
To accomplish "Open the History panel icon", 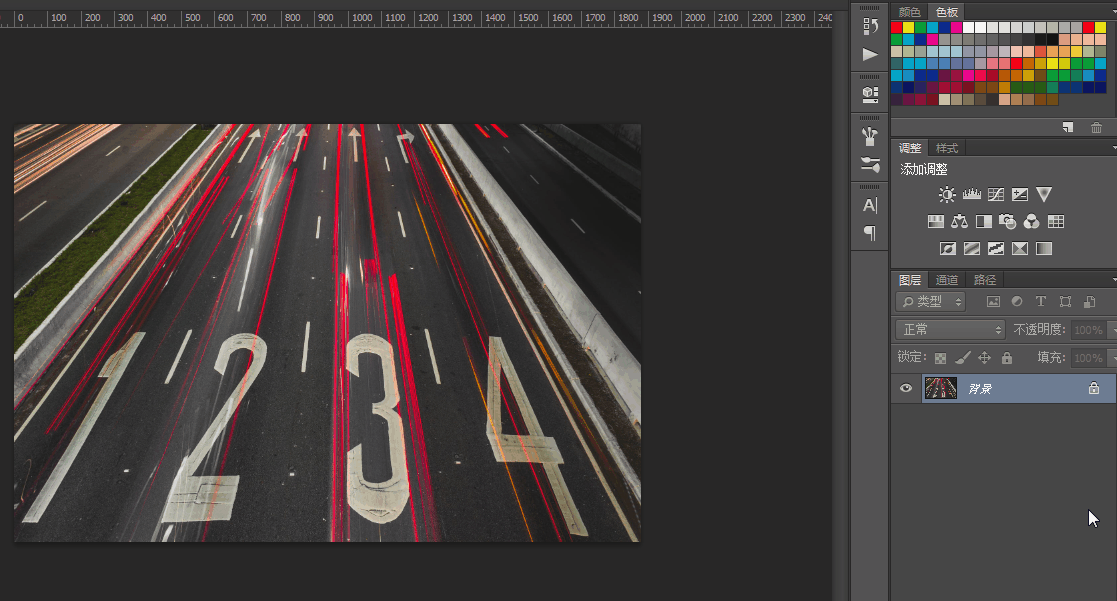I will (x=870, y=26).
